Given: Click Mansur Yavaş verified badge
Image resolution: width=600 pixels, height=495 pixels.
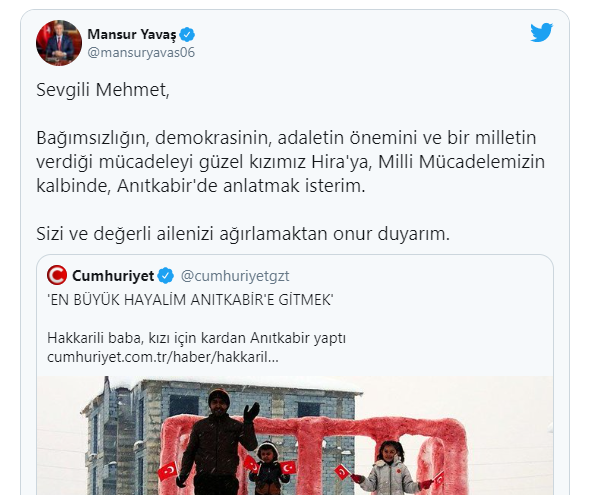Looking at the screenshot, I should click(187, 34).
